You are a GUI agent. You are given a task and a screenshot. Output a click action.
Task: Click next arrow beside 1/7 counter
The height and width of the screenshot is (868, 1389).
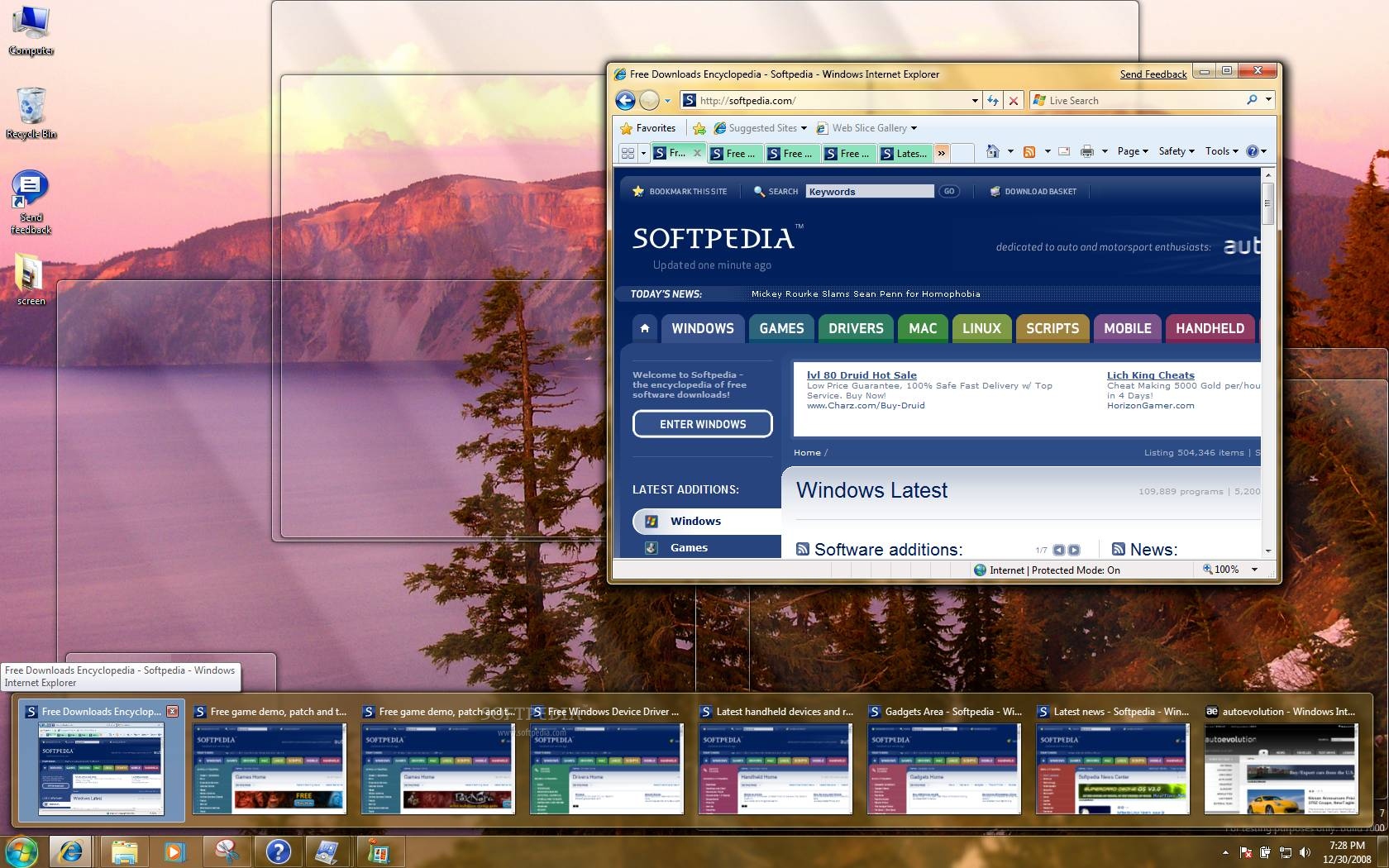(1074, 550)
